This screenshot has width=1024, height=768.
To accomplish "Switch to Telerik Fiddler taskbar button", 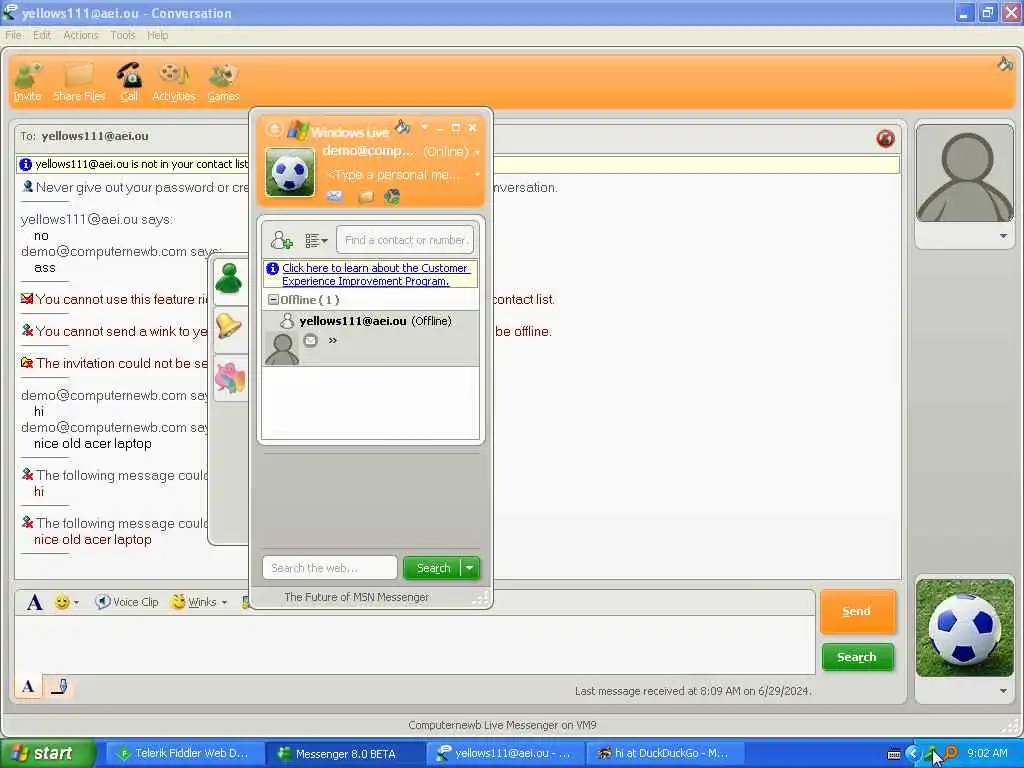I will pos(183,753).
